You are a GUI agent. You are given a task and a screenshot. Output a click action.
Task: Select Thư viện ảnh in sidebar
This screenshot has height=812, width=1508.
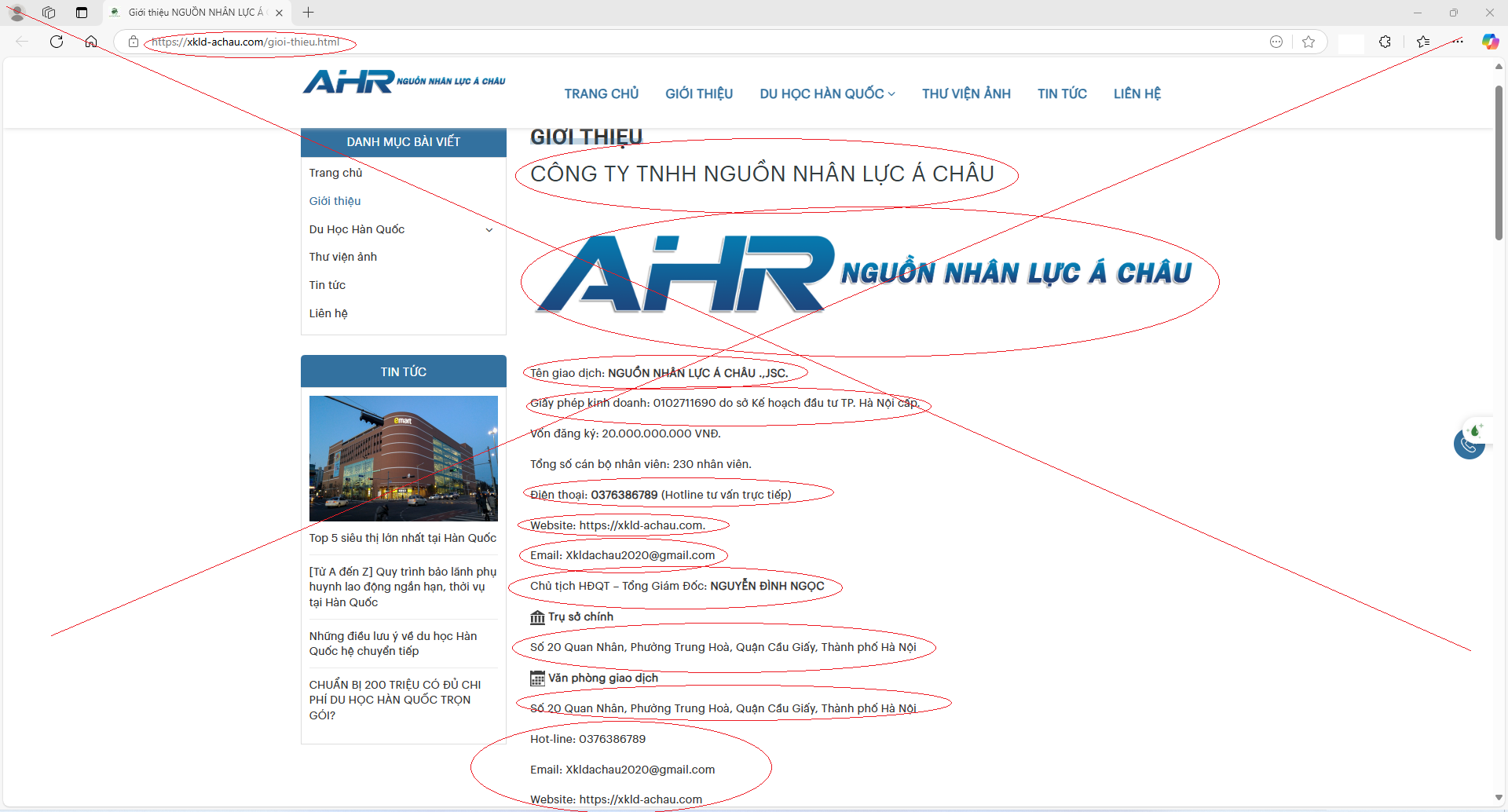342,257
